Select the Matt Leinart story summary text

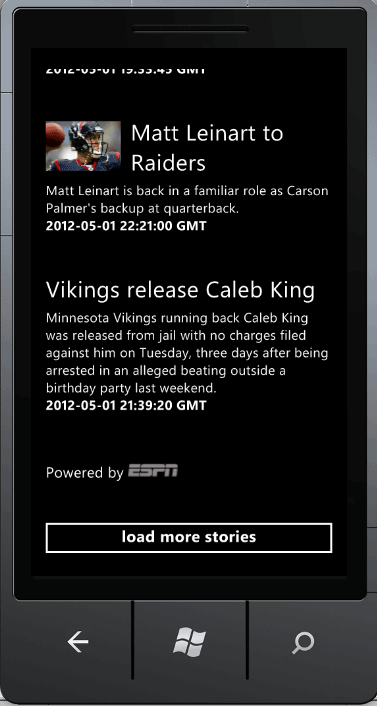[187, 199]
